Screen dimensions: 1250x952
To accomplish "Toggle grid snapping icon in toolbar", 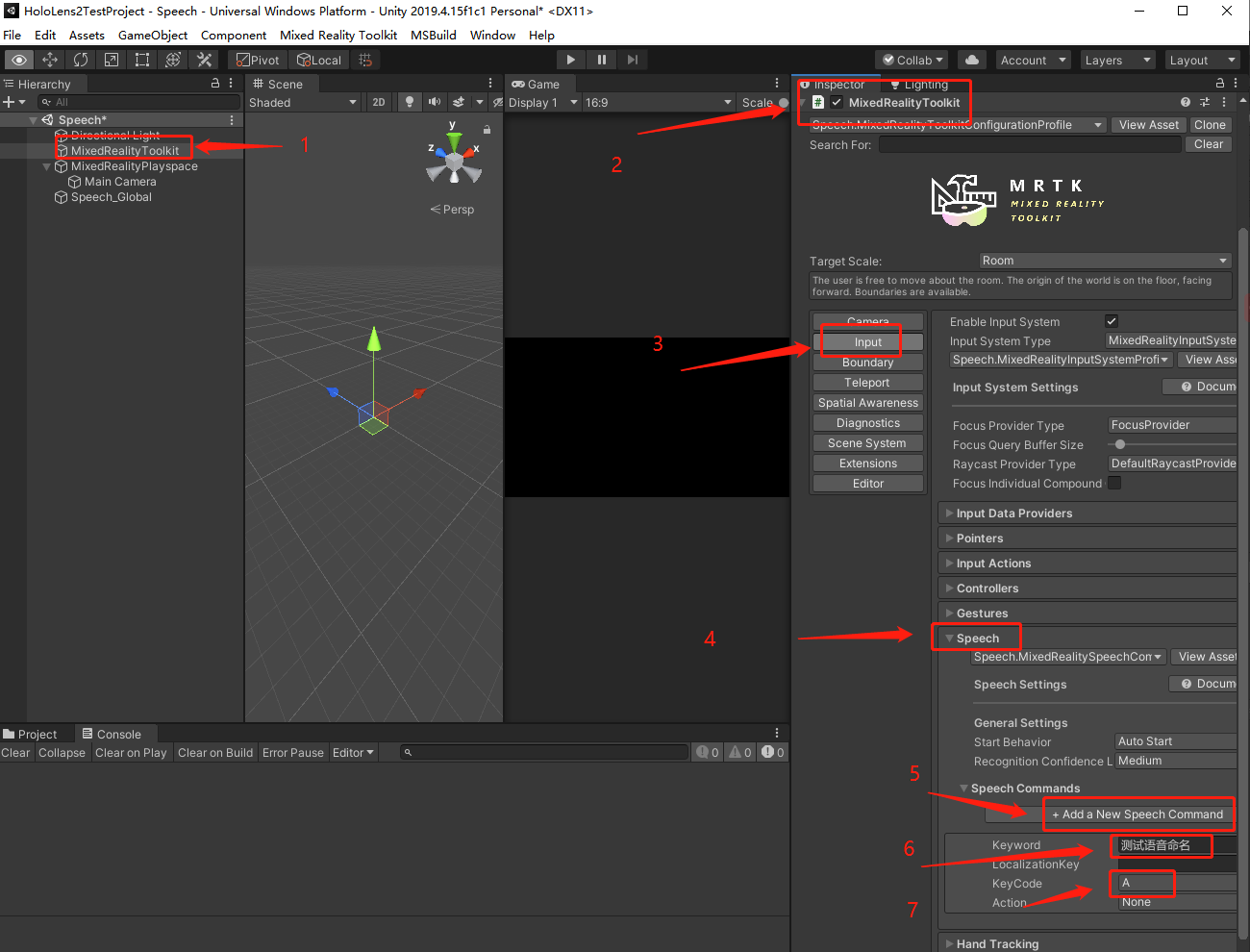I will (365, 60).
